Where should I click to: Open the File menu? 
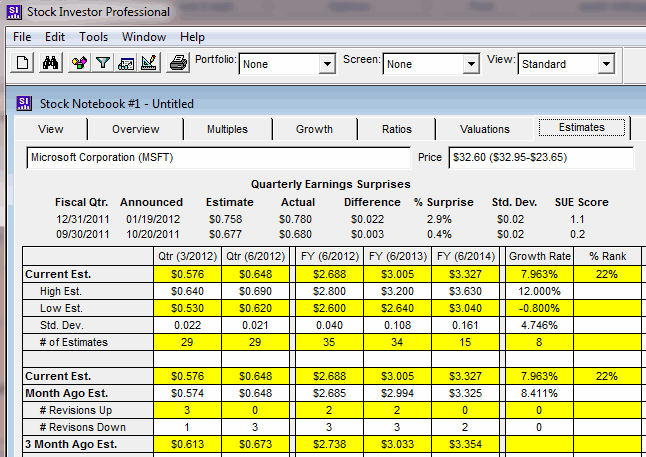(22, 37)
